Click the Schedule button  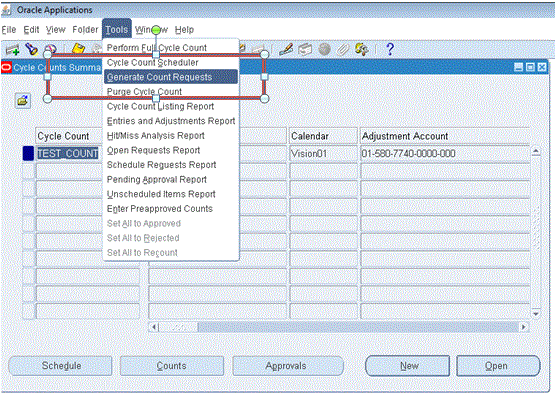pos(60,366)
